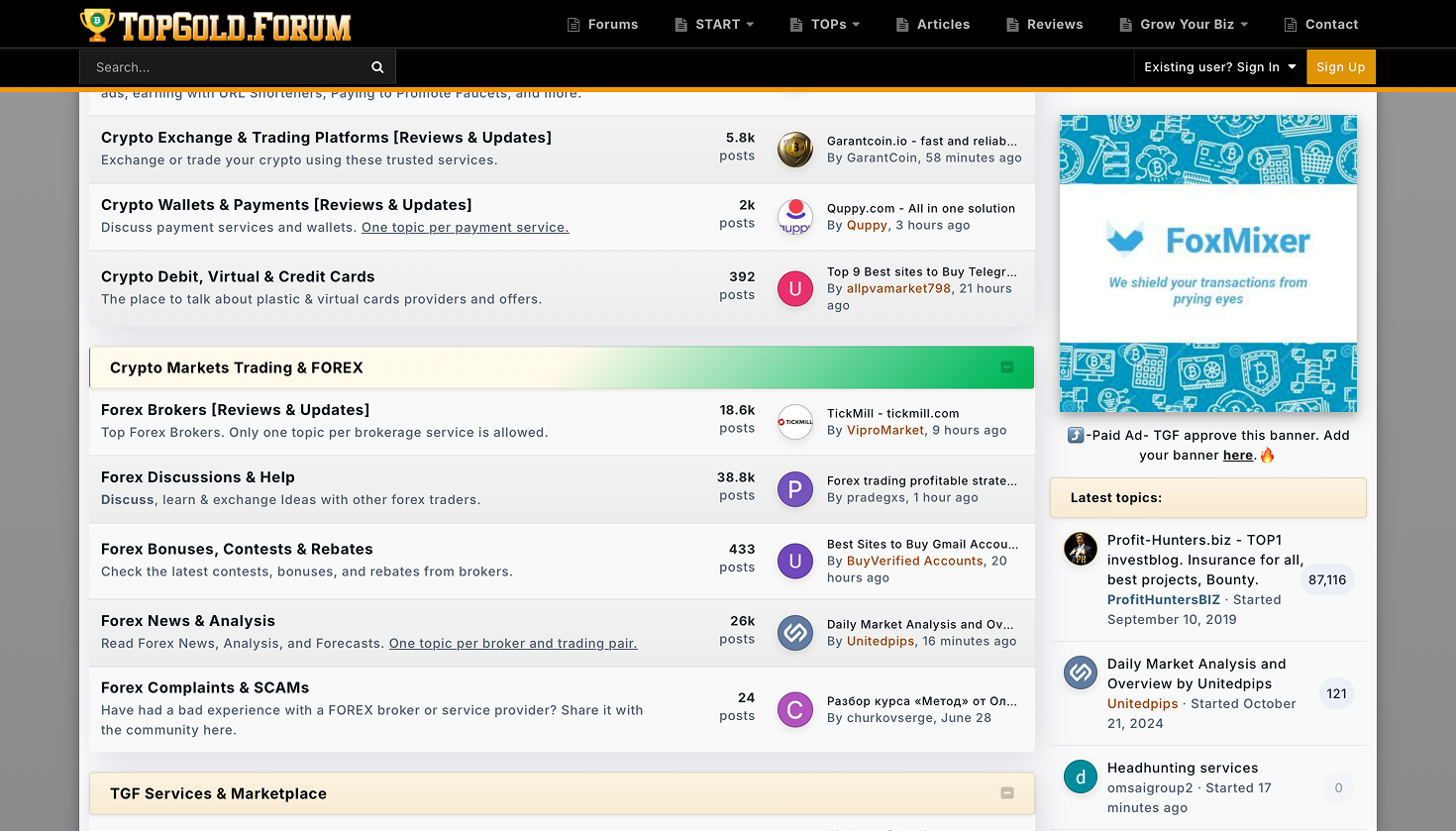Click the Contact document icon in navbar
1456x831 pixels.
(1291, 25)
